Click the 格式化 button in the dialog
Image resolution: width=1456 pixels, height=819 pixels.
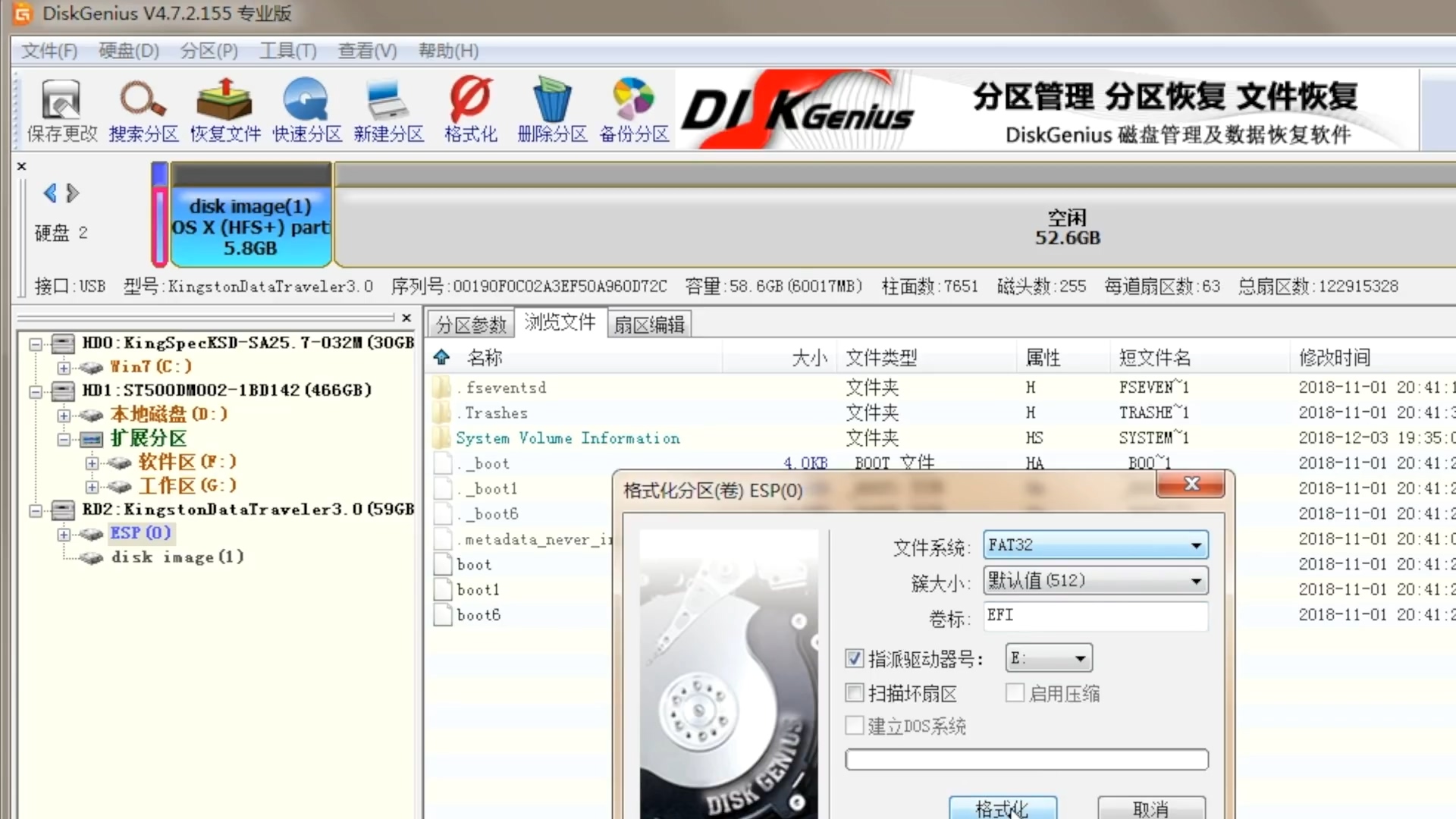1003,809
